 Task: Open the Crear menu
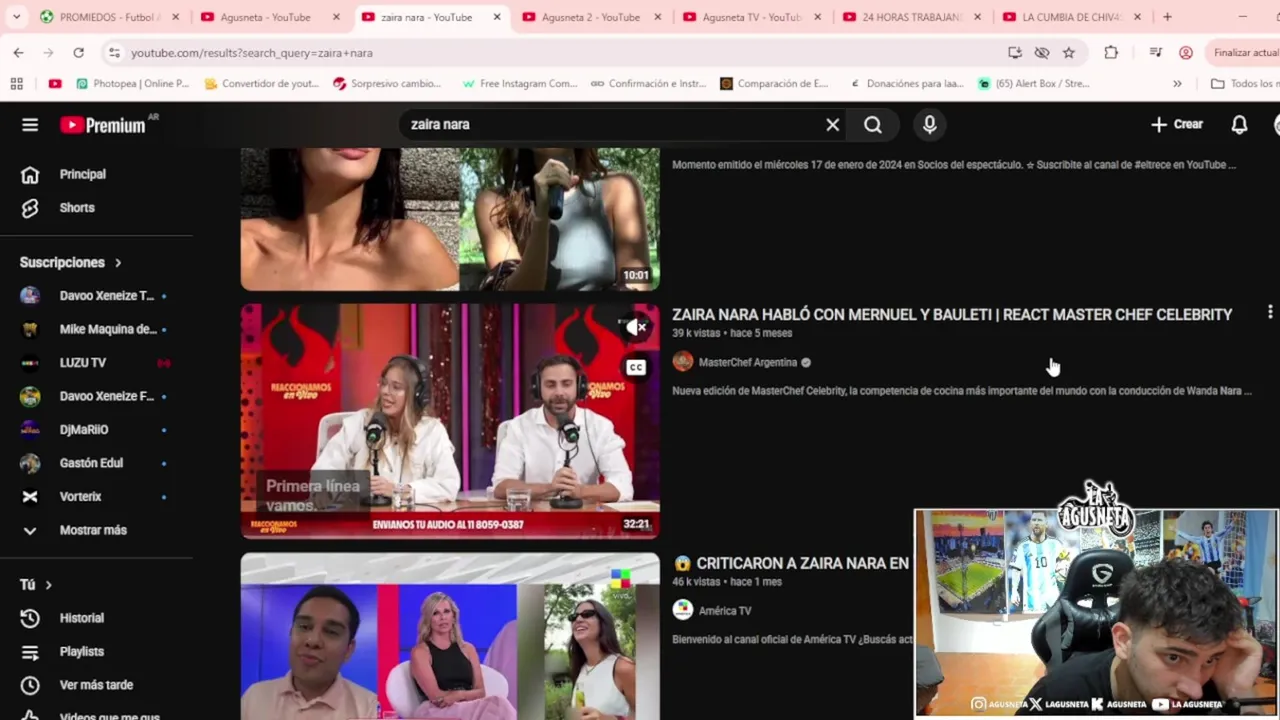[x=1177, y=124]
